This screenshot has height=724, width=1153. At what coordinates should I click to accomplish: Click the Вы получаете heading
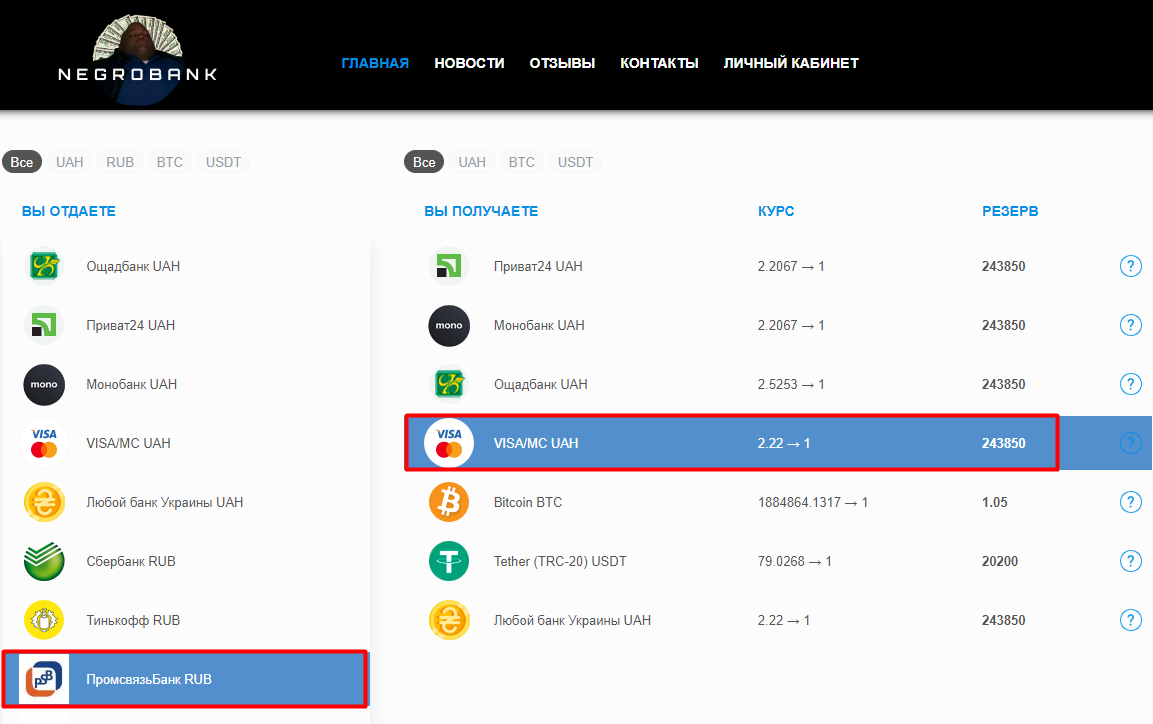coord(481,211)
